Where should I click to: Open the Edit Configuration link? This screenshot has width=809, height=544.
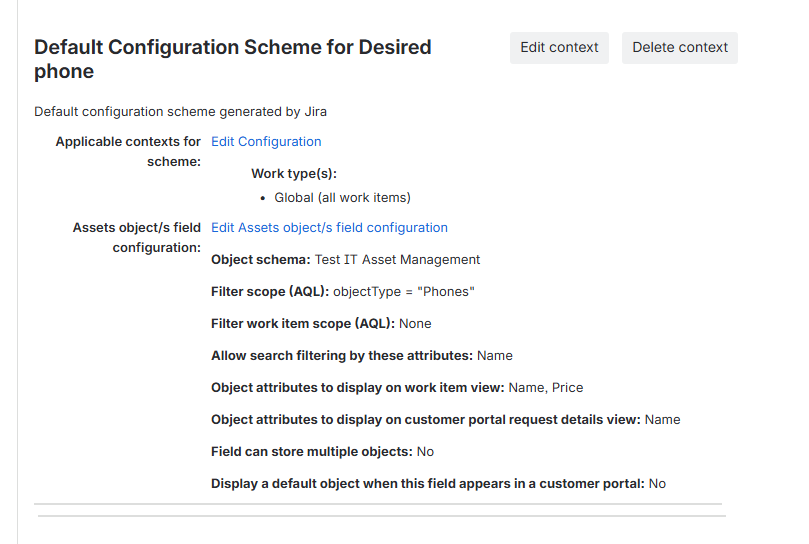pos(266,141)
